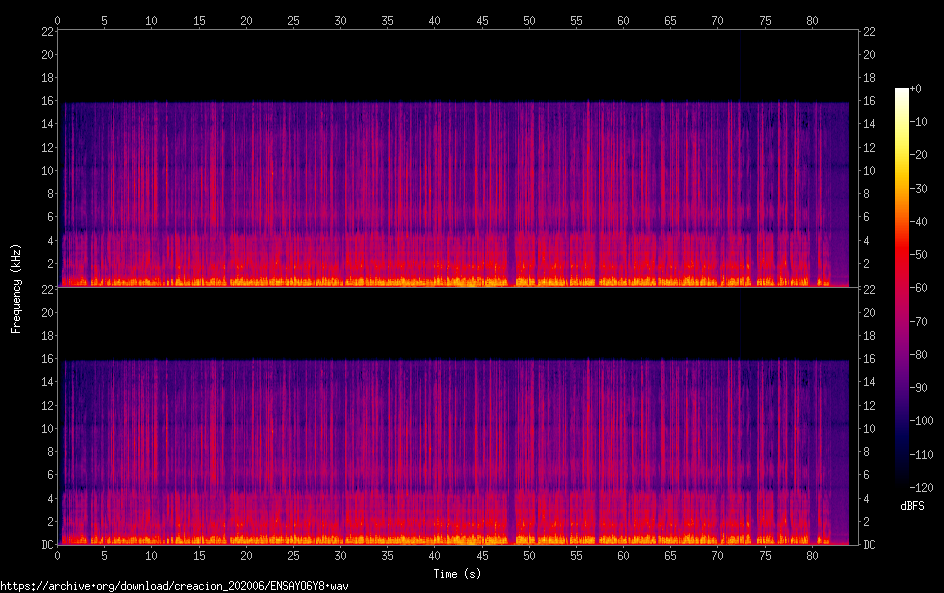Click the white top end of the color bar
This screenshot has height=593, width=944.
[x=902, y=92]
